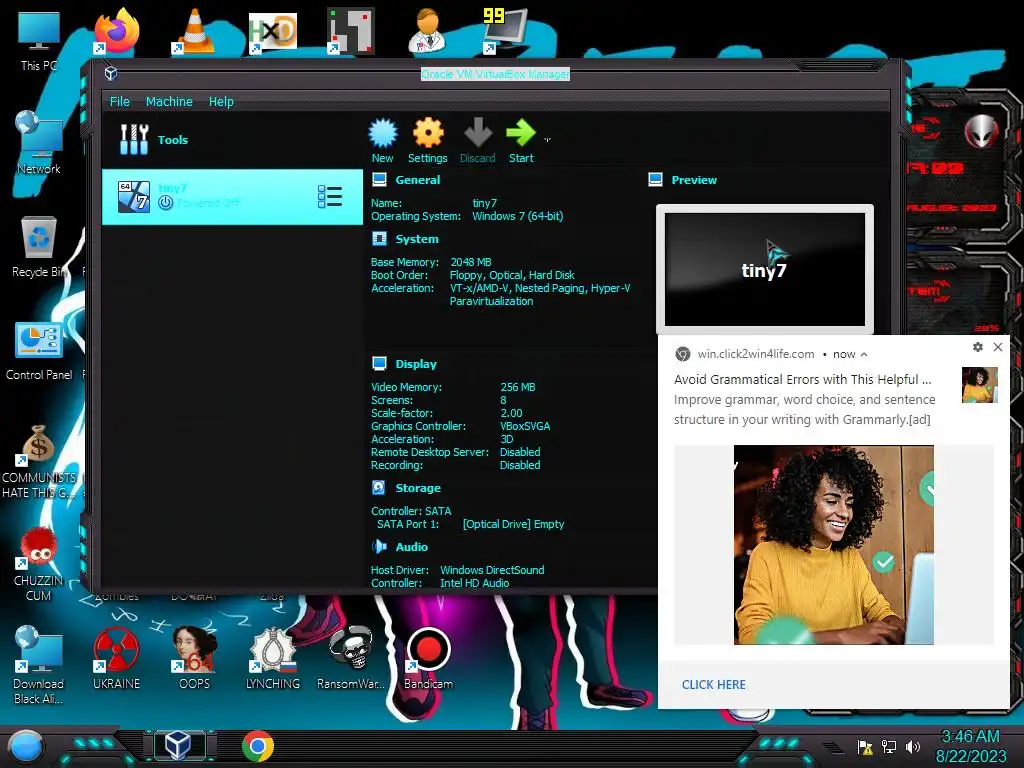Click VirtualBox in the taskbar
This screenshot has height=768, width=1024.
pyautogui.click(x=178, y=745)
